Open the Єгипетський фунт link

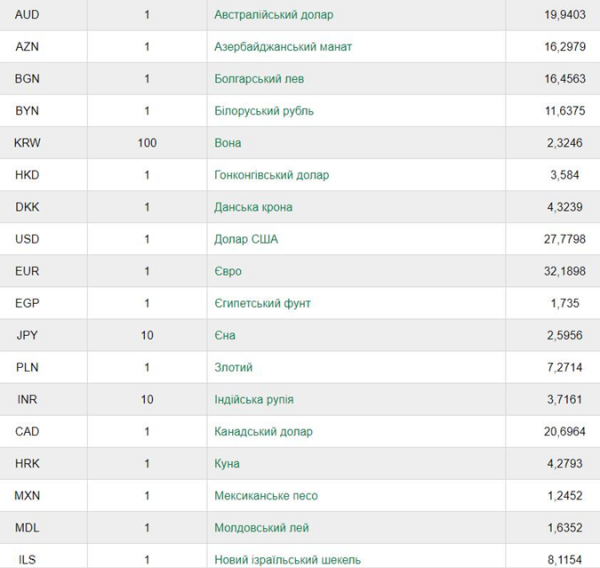[262, 304]
